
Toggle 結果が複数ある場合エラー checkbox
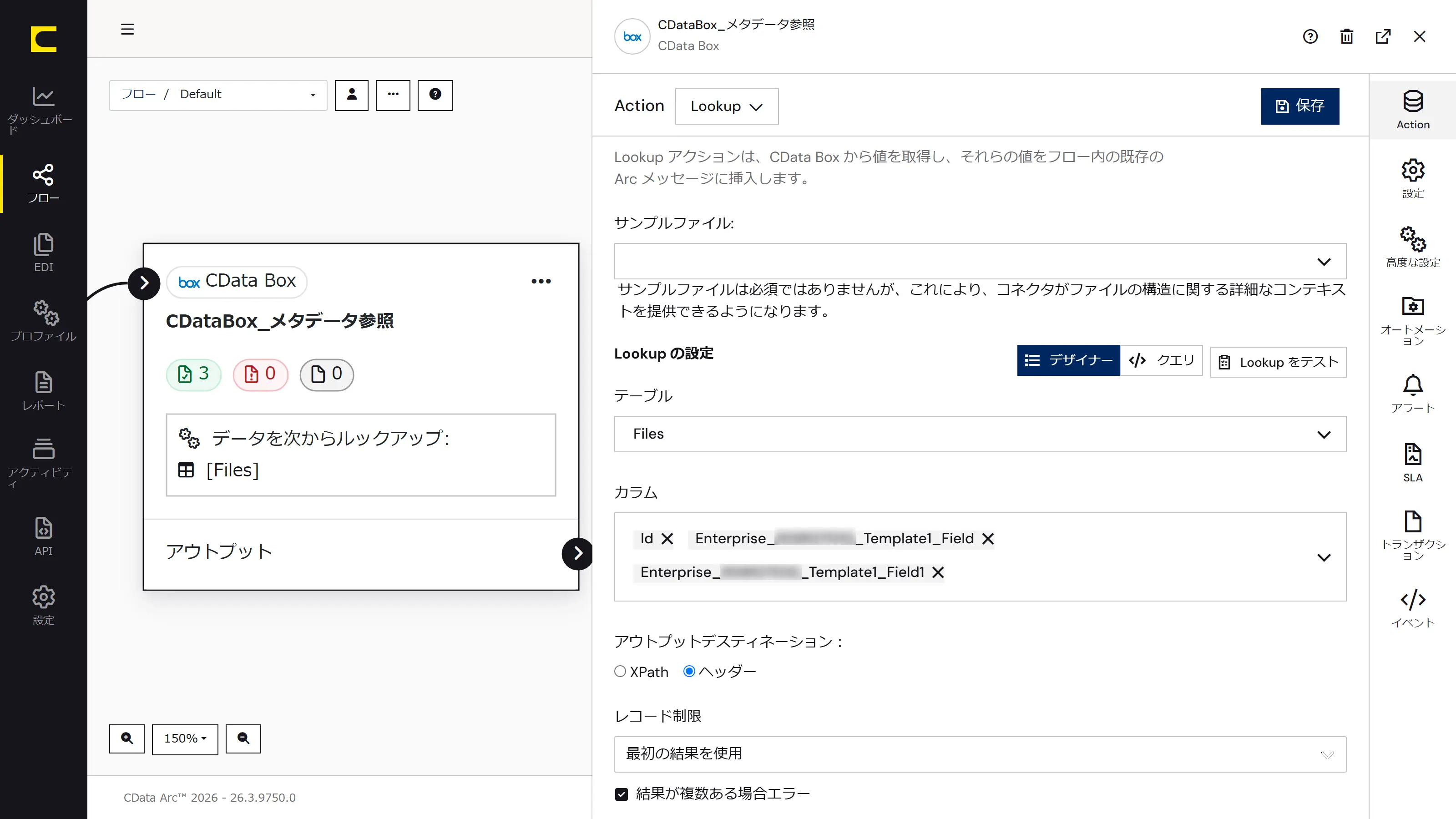(621, 794)
